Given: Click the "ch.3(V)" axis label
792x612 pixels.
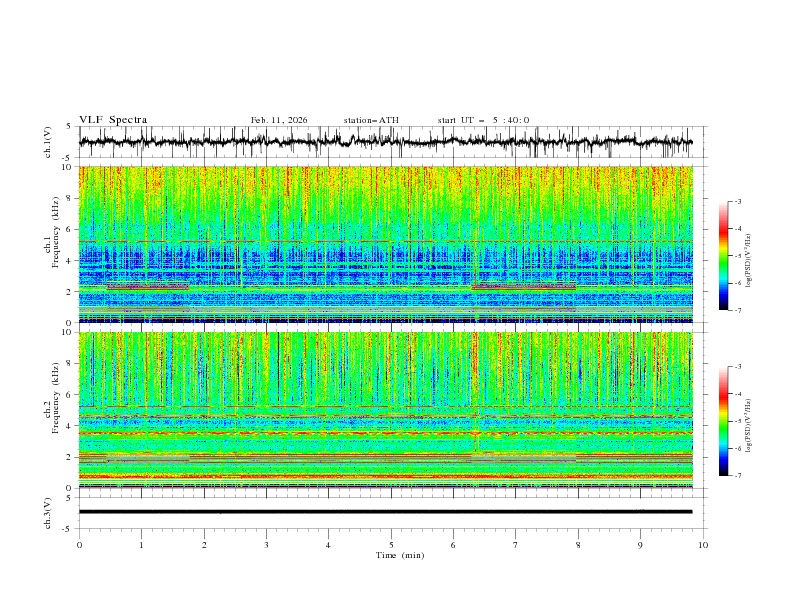Looking at the screenshot, I should [x=48, y=513].
